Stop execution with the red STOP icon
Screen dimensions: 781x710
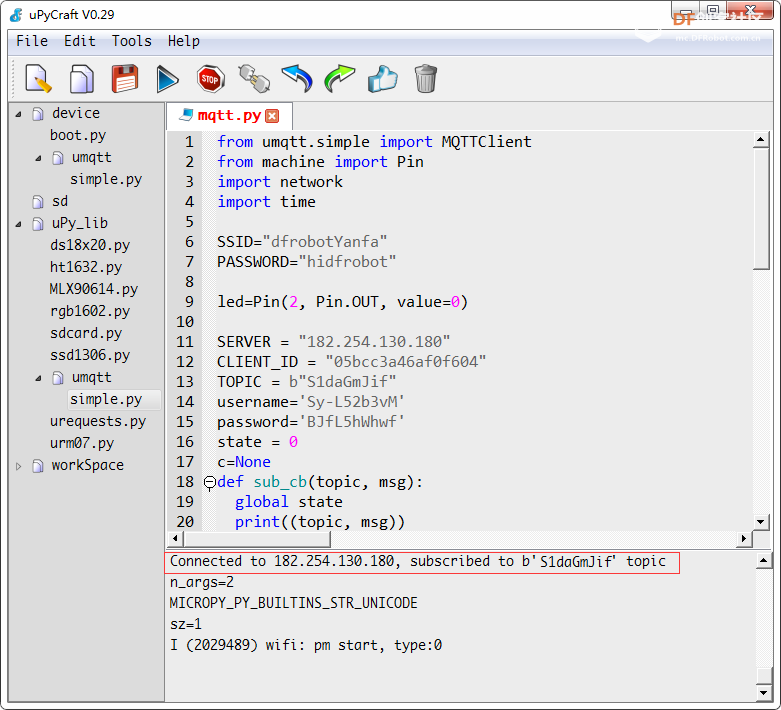(x=210, y=79)
